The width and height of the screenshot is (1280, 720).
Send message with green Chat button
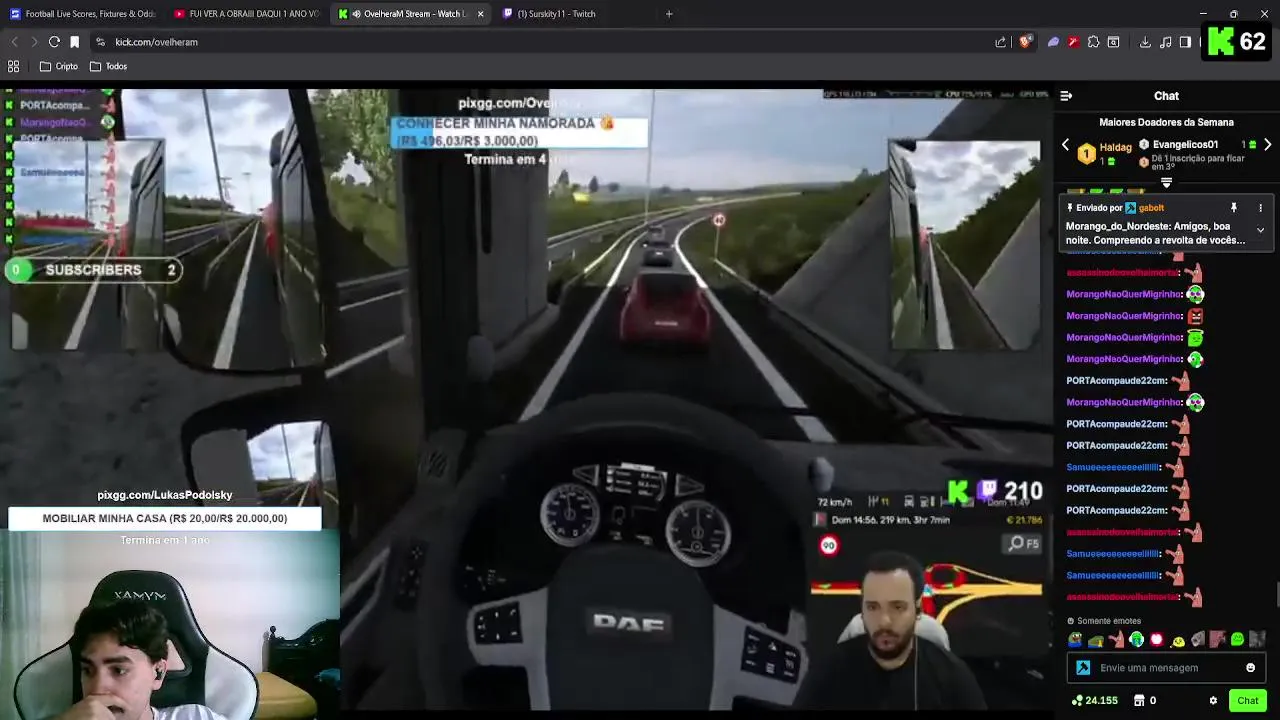1247,700
